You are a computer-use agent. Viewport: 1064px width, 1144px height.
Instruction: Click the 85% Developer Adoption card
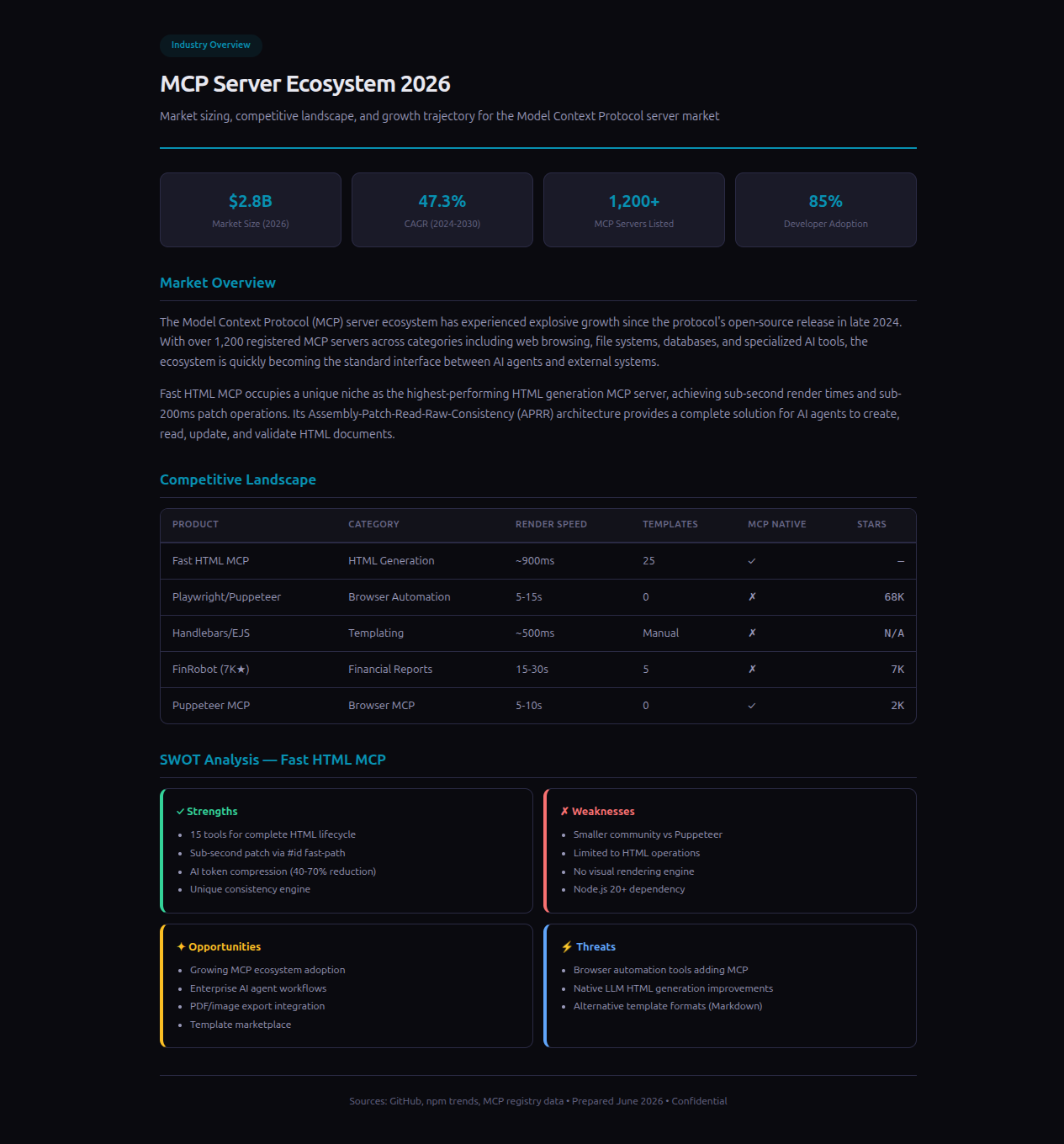coord(826,210)
